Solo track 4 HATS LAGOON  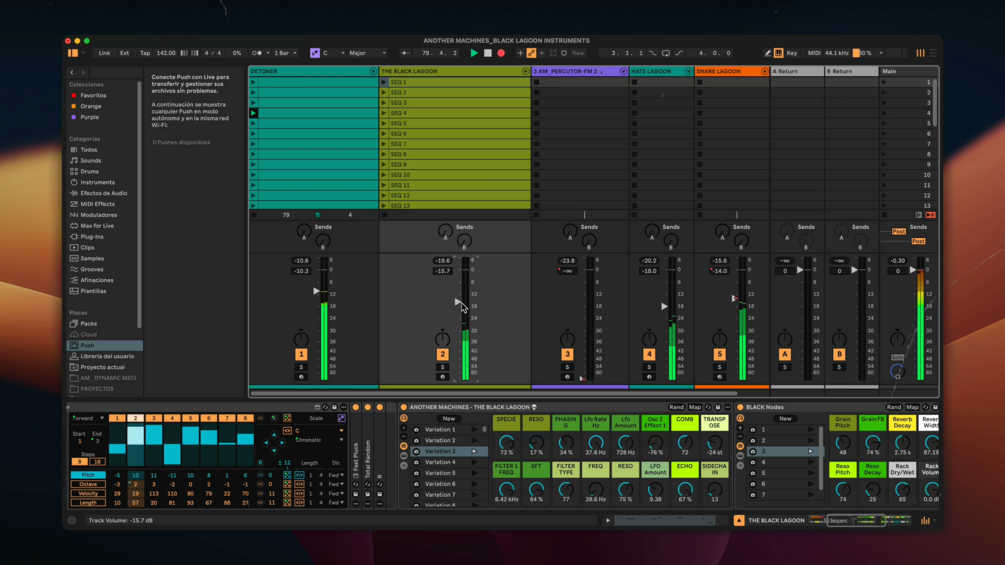[649, 367]
